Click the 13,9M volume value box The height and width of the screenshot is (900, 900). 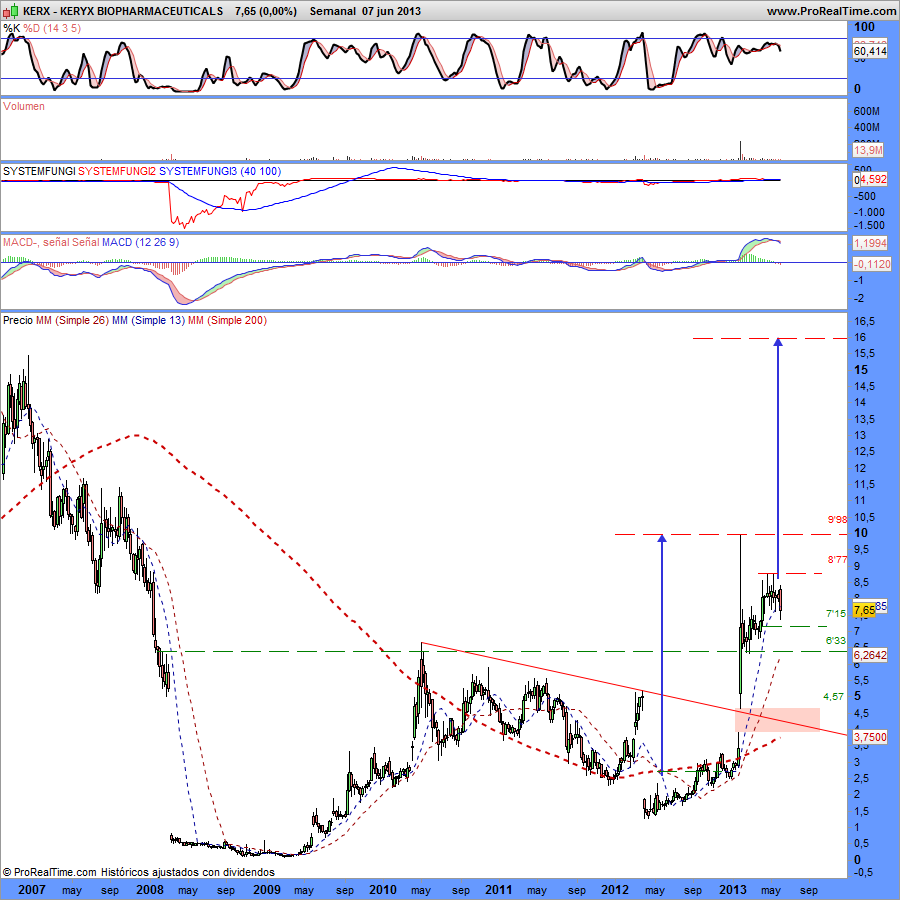868,150
